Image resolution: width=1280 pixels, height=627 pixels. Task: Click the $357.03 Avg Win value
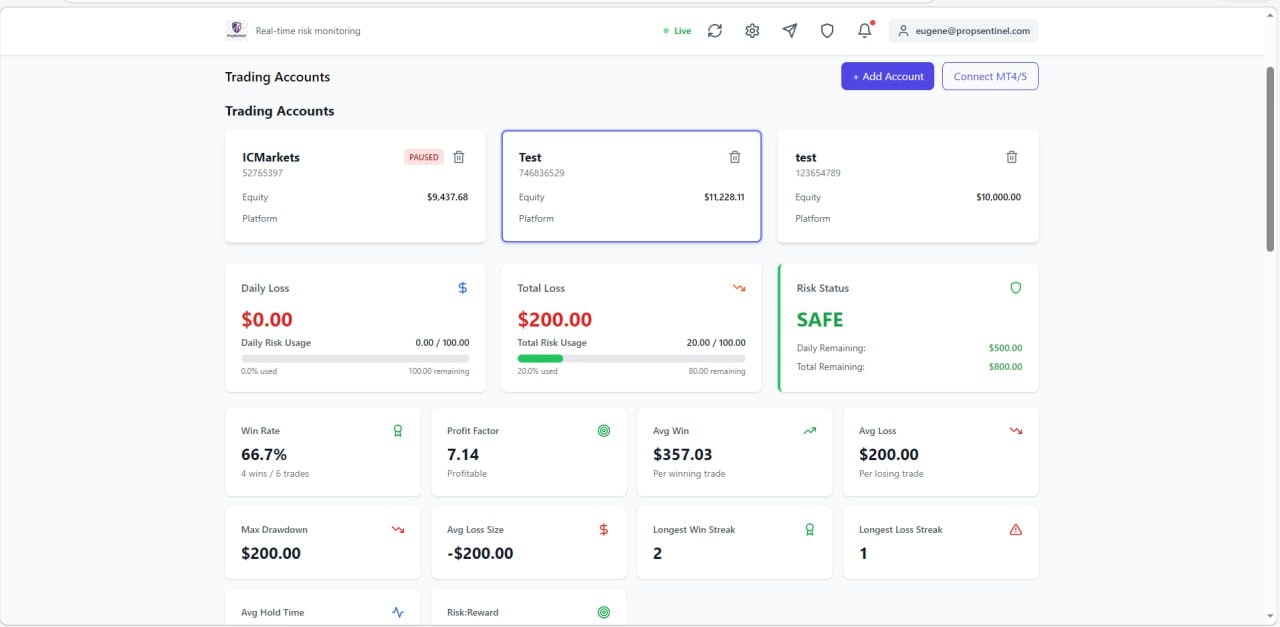click(683, 454)
